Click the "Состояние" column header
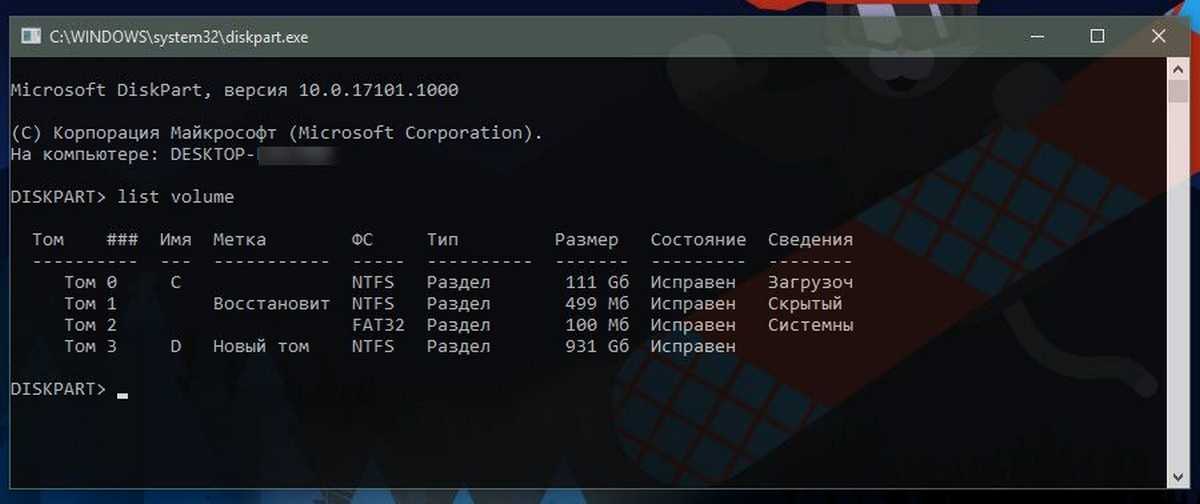Viewport: 1200px width, 504px height. point(698,240)
